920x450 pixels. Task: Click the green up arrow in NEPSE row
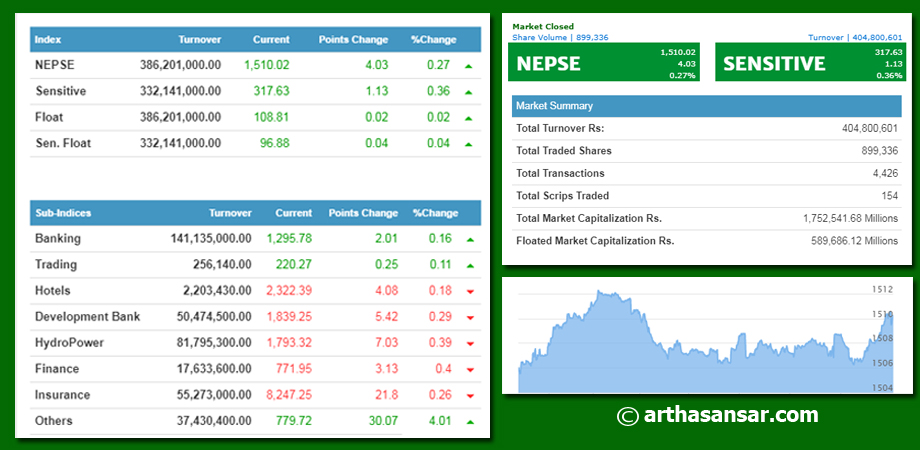(468, 66)
